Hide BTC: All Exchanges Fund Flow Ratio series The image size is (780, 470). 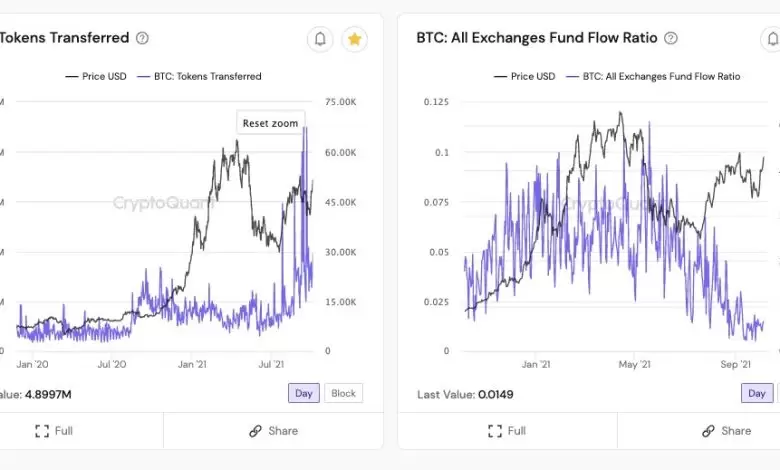pyautogui.click(x=653, y=76)
